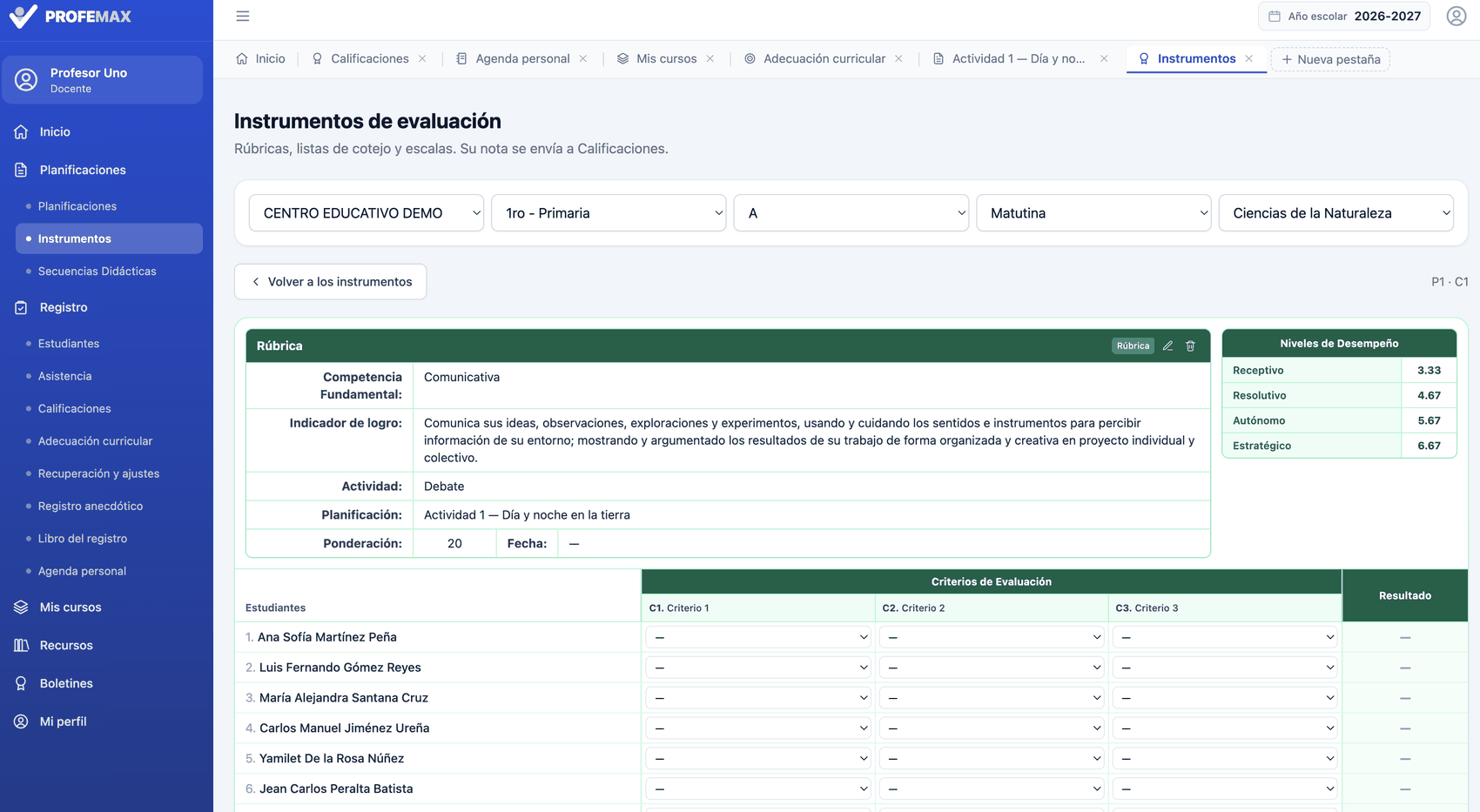The height and width of the screenshot is (812, 1480).
Task: Click the plus icon of Nueva pestaña
Action: (x=1287, y=59)
